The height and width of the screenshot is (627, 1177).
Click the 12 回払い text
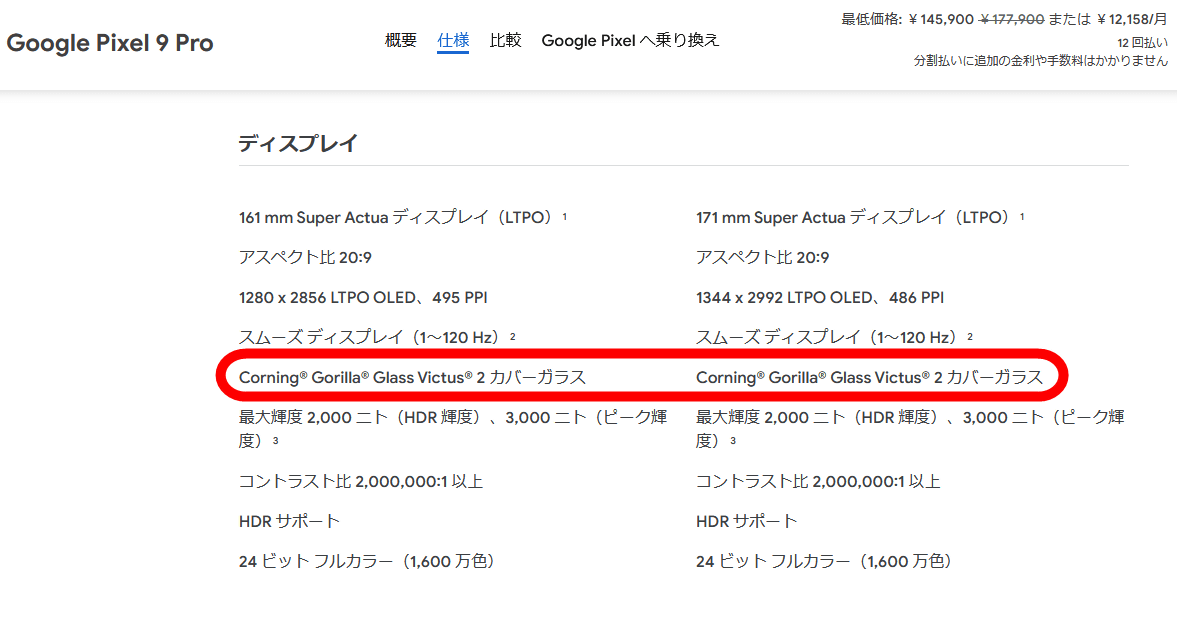[x=1142, y=43]
